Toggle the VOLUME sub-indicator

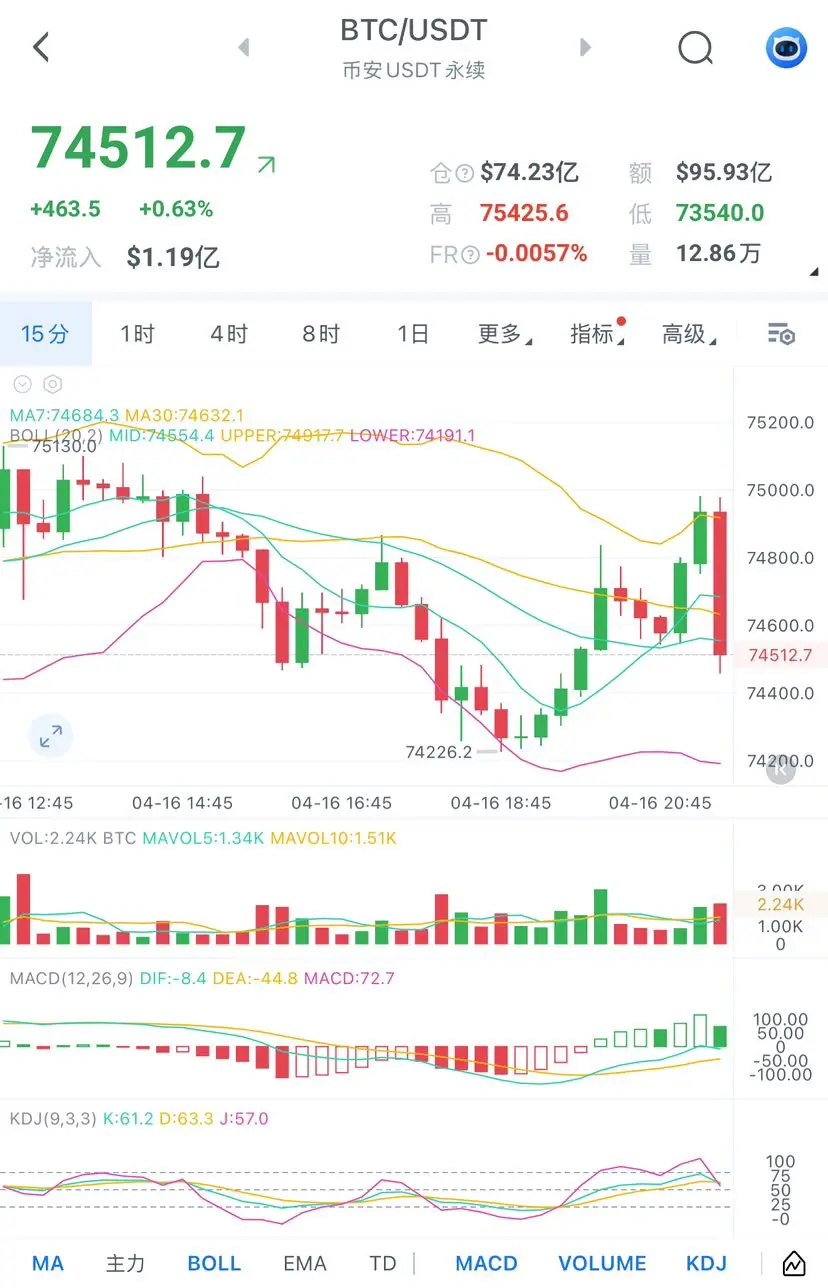(x=602, y=1263)
